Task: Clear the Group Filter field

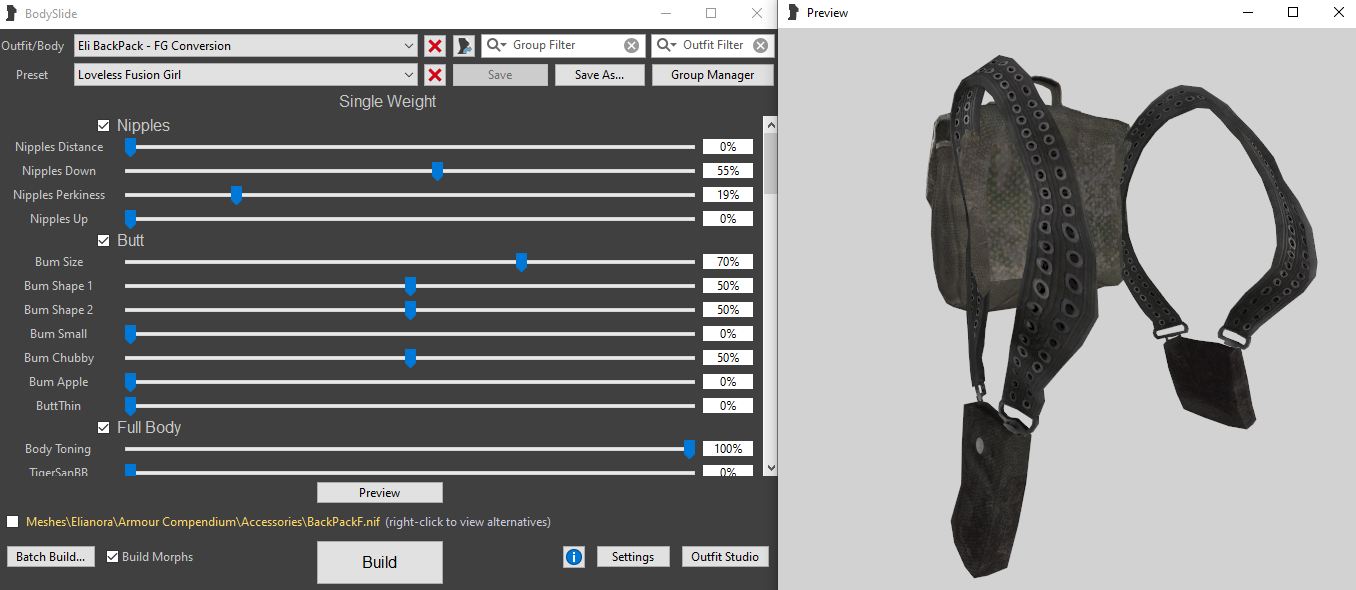Action: [x=632, y=45]
